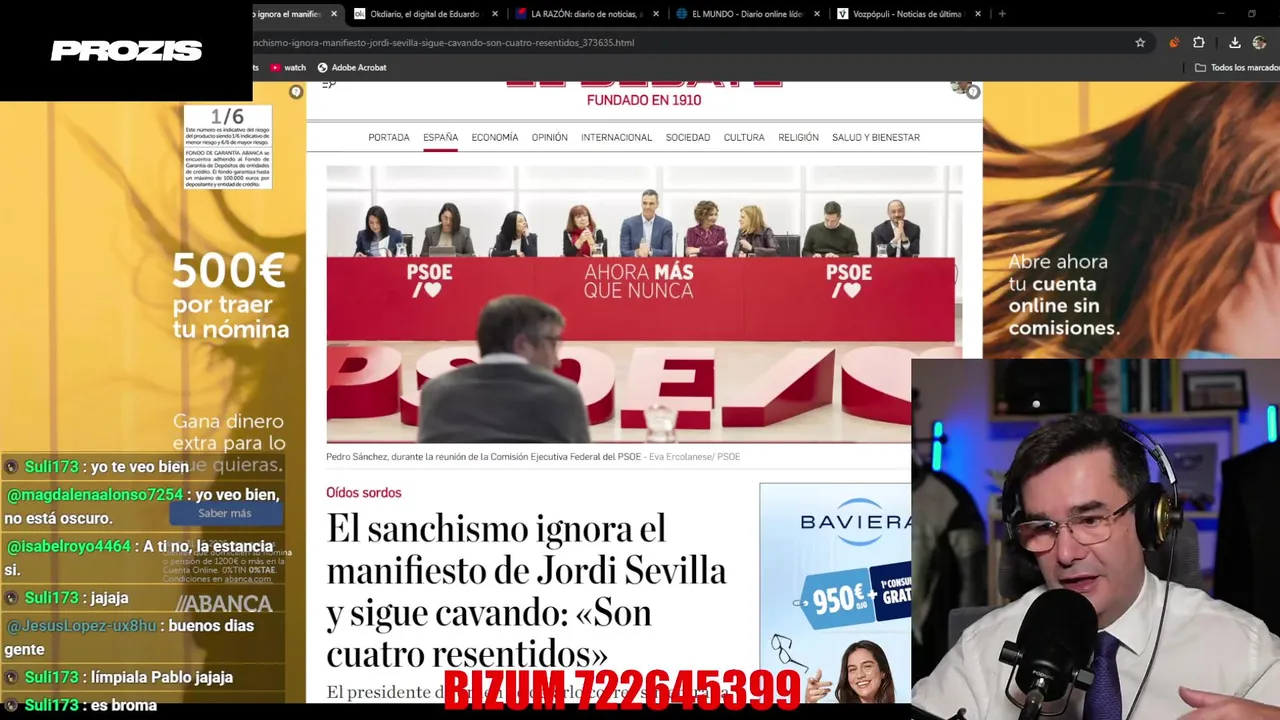Close the Vozpópuli tab
Screen dimensions: 1280x720
(x=978, y=14)
